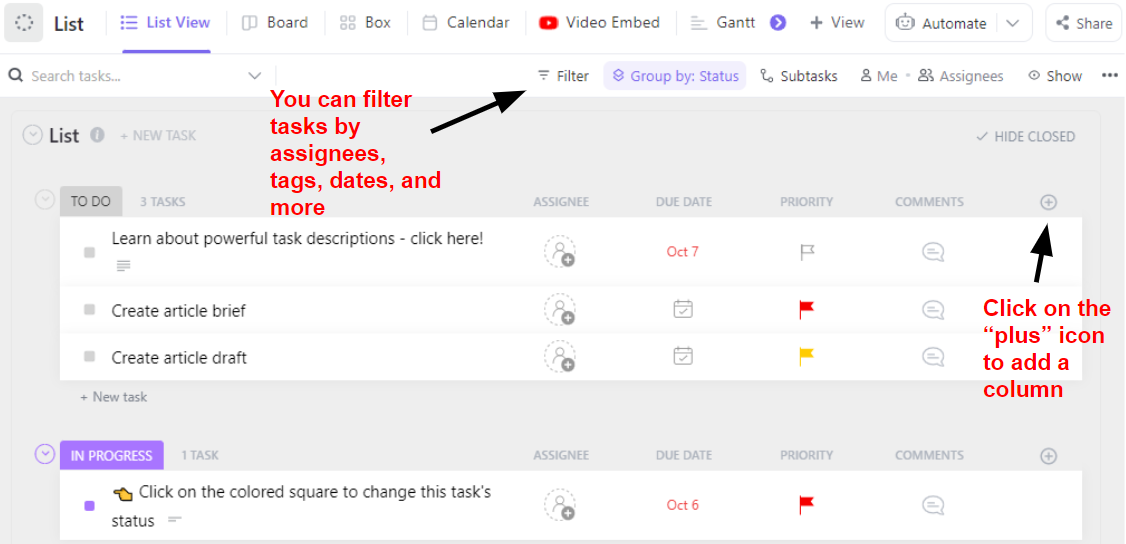Screen dimensions: 1126x544
Task: Open the Video Embed tab
Action: point(600,23)
